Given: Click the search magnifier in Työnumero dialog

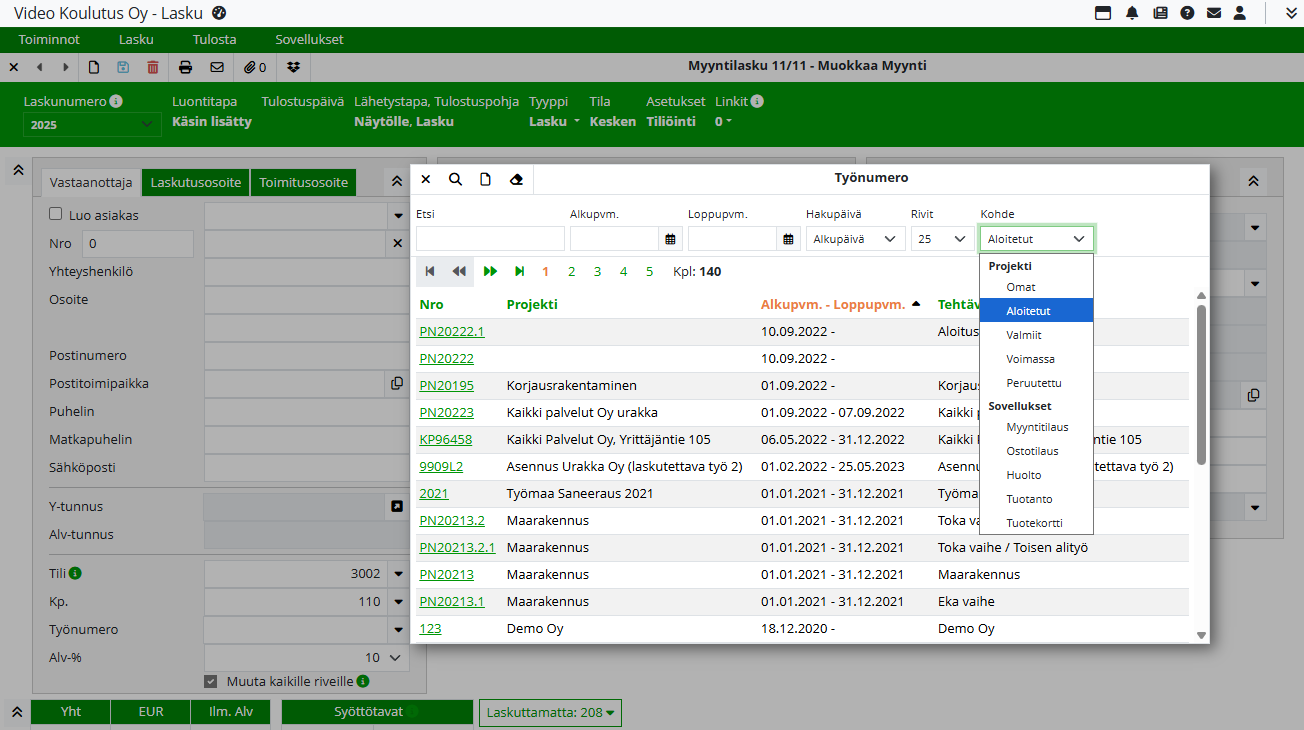Looking at the screenshot, I should pos(455,179).
